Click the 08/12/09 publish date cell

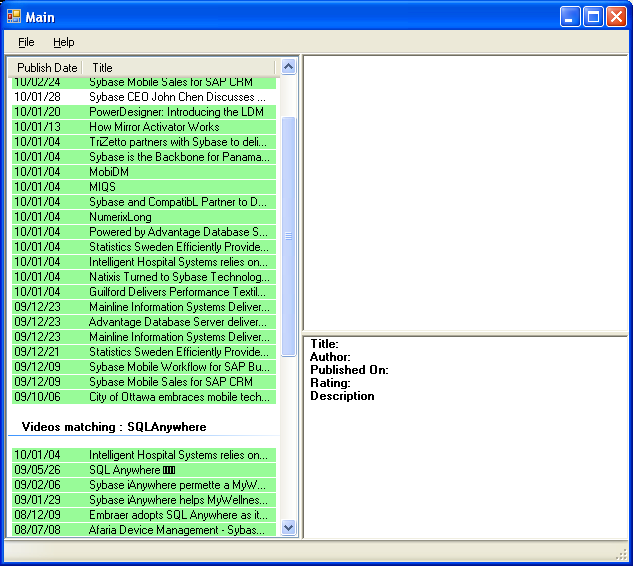[x=37, y=515]
